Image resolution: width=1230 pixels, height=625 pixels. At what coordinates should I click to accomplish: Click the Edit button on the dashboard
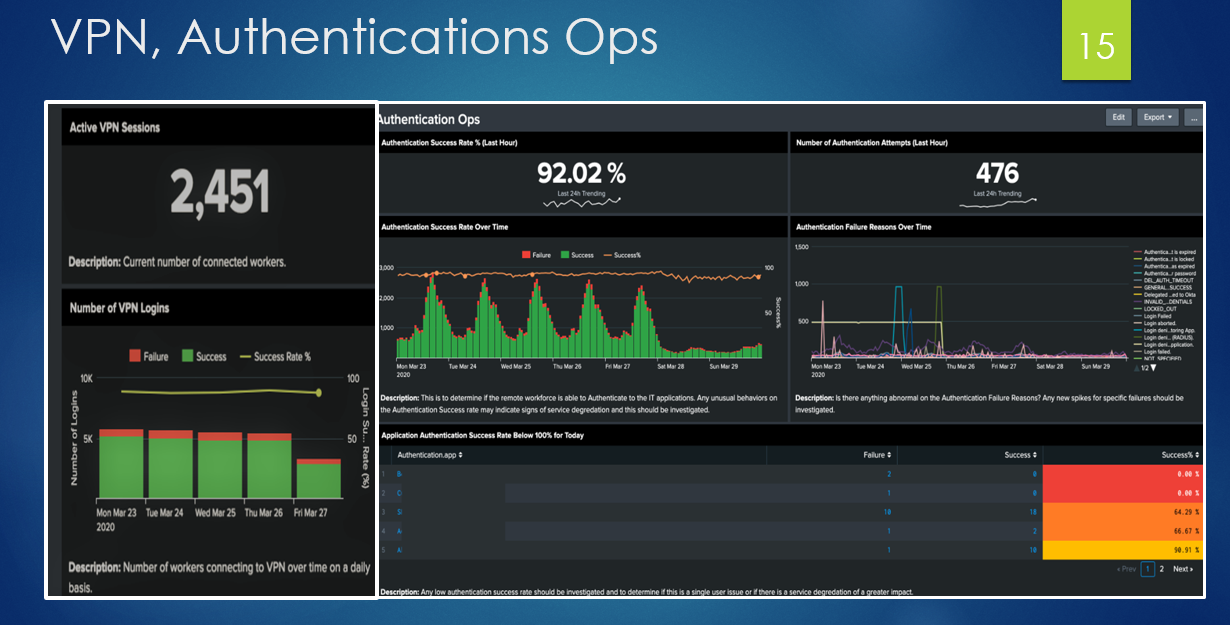point(1119,117)
